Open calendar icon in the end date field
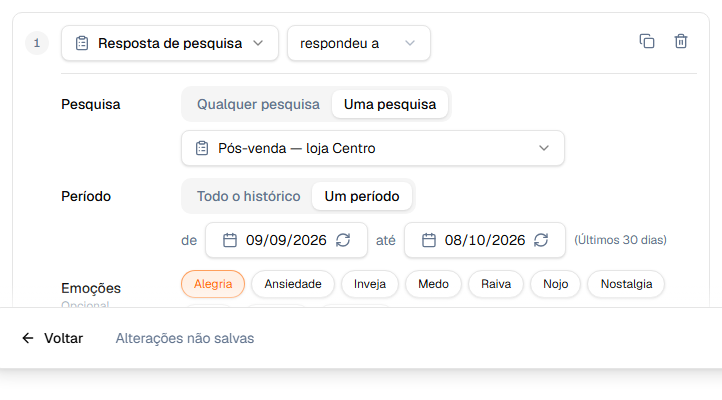 [429, 240]
